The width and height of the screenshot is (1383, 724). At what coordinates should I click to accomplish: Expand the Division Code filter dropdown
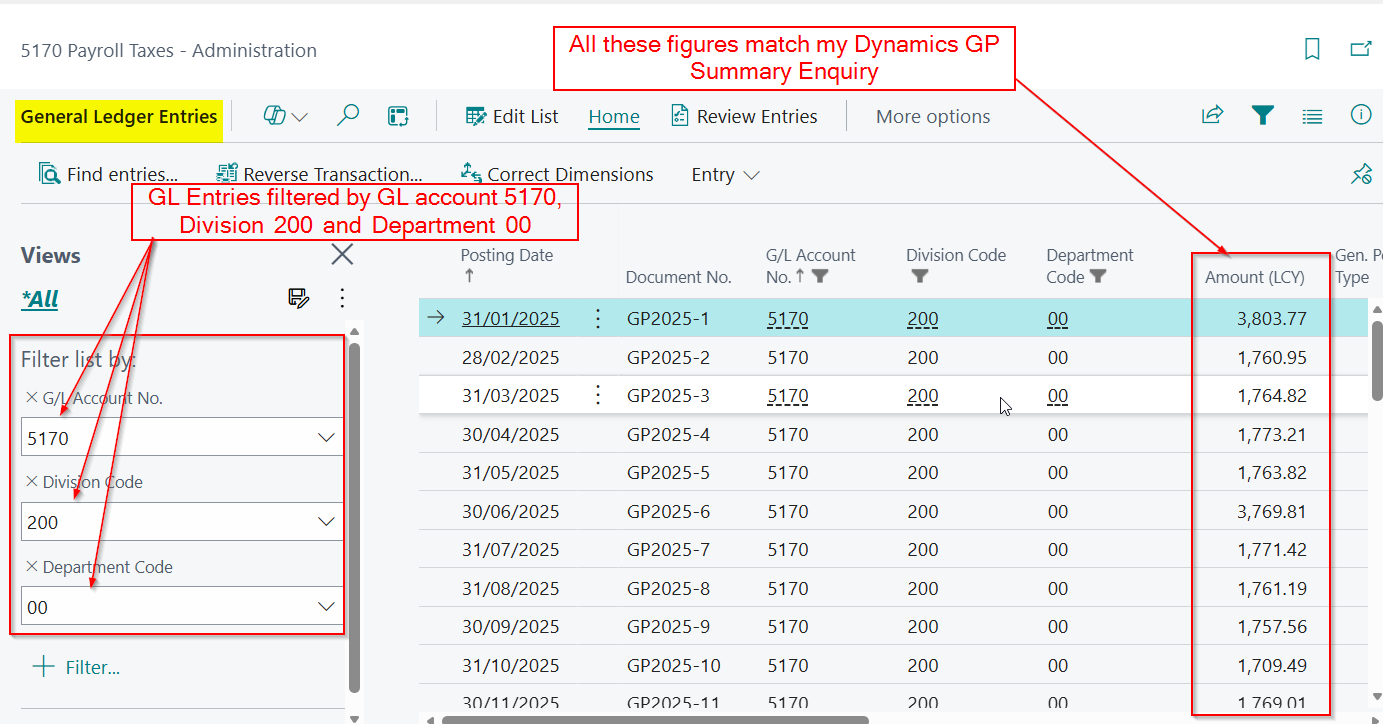[x=325, y=522]
